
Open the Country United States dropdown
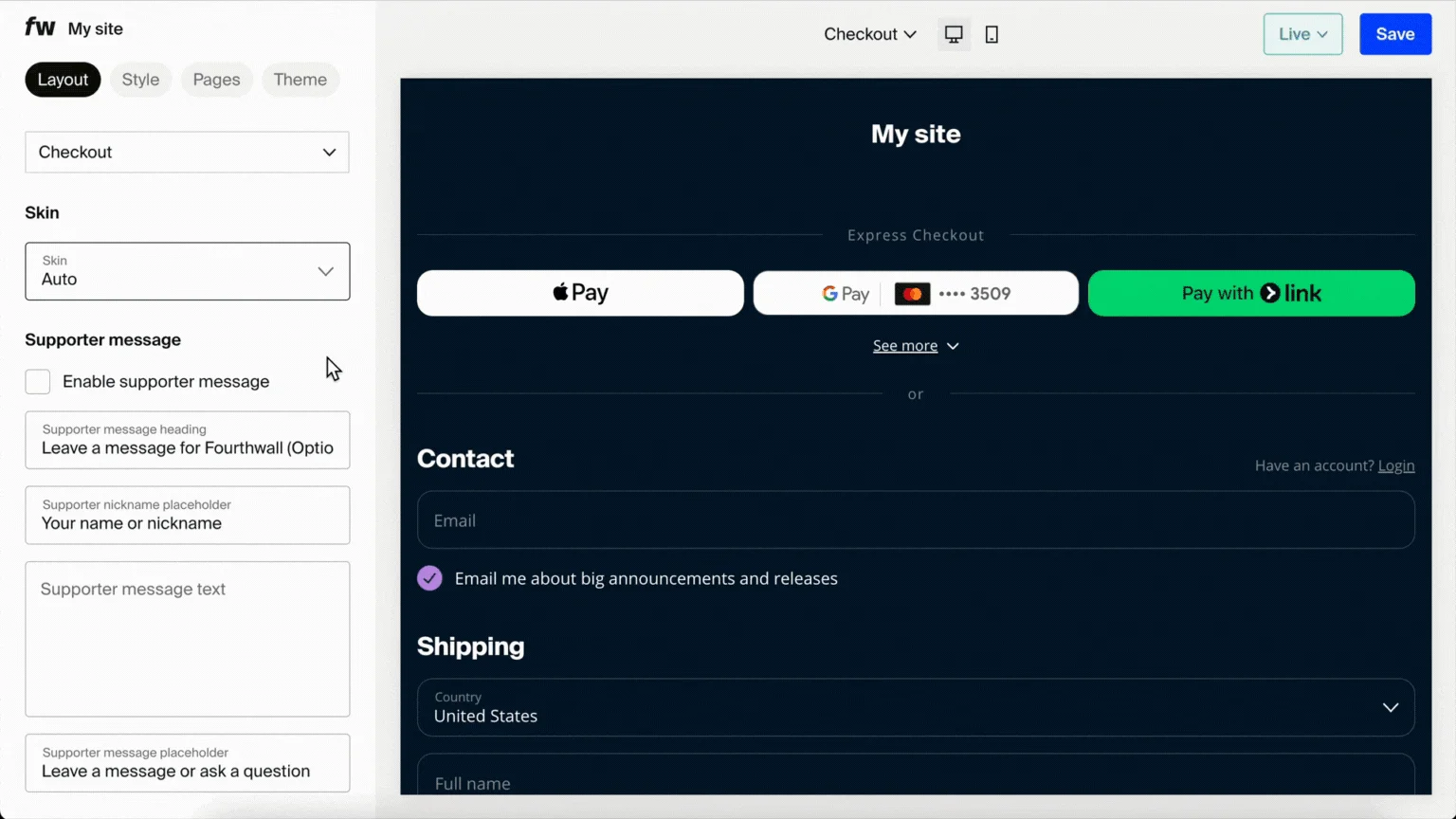[x=916, y=707]
